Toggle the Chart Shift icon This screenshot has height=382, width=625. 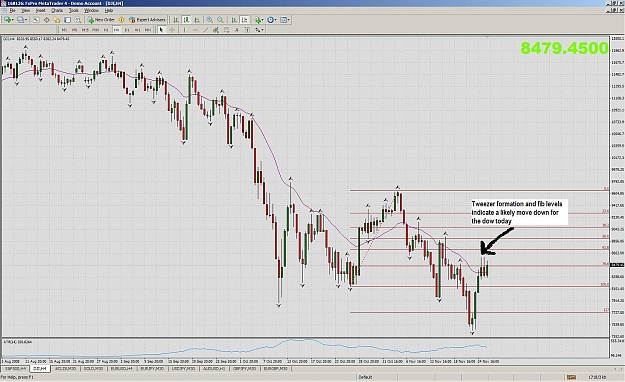point(244,20)
